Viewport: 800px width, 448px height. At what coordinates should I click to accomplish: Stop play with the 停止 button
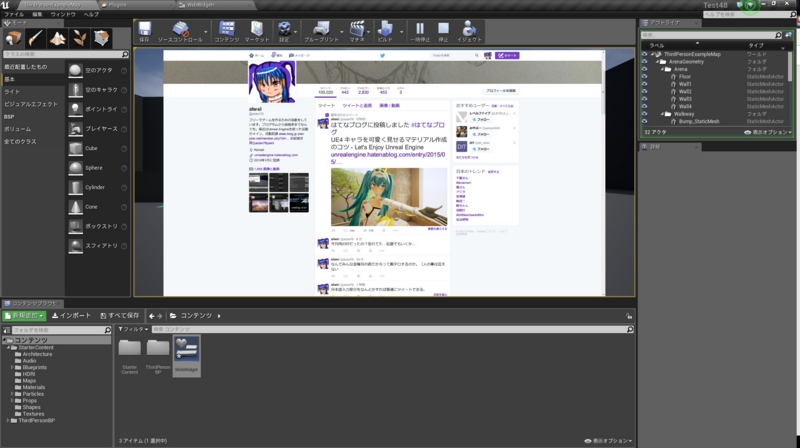click(x=443, y=32)
